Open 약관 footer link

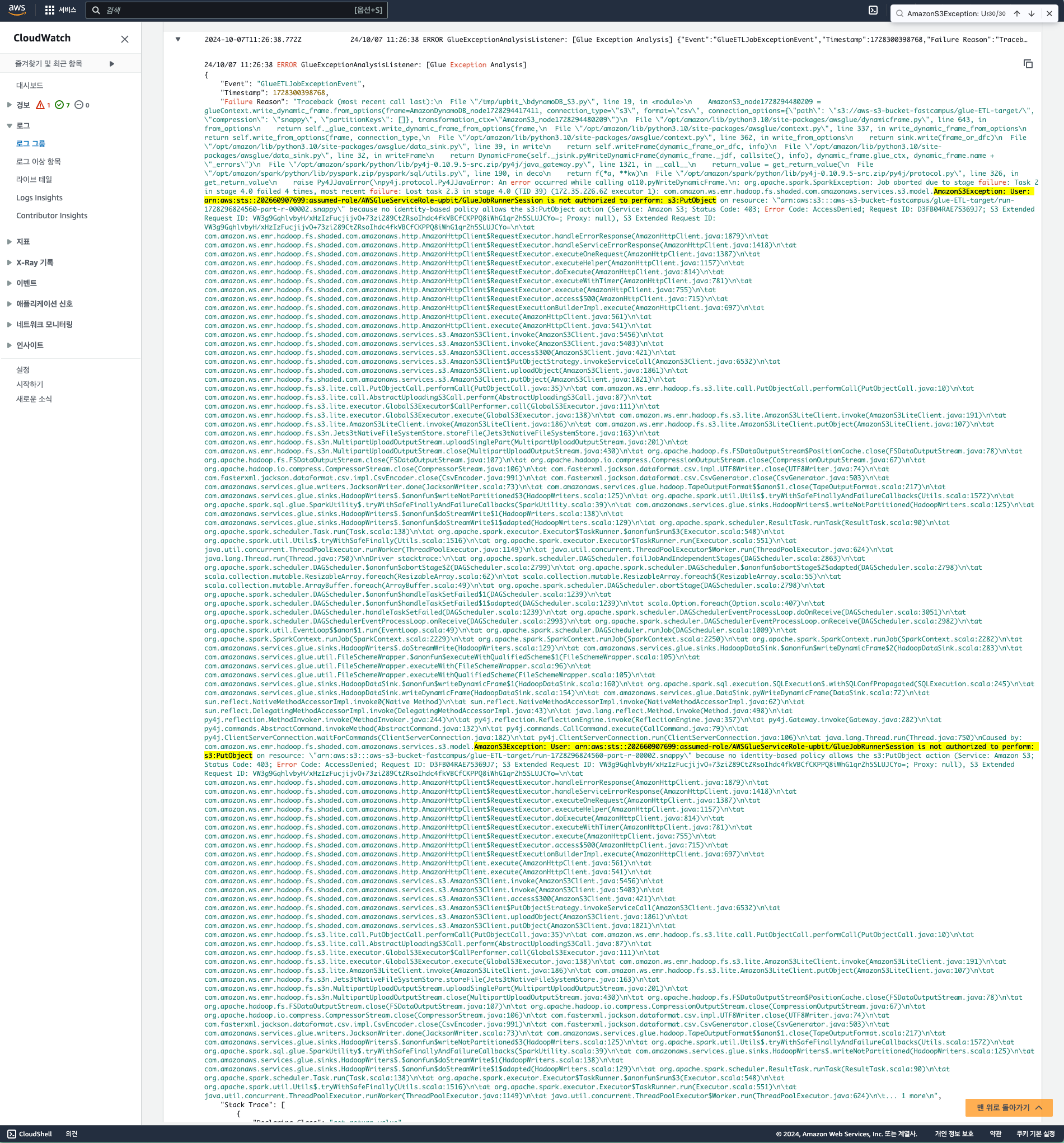(995, 1134)
